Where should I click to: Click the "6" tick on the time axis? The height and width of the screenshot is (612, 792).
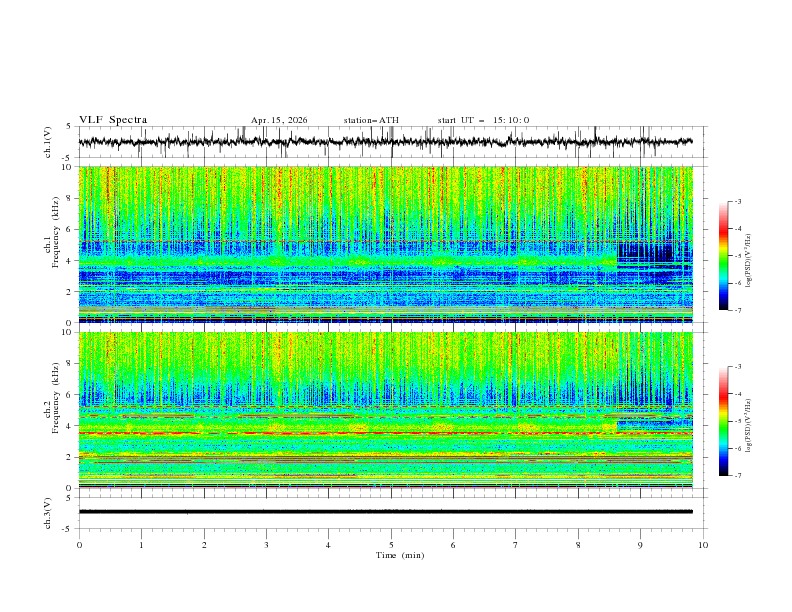(x=453, y=545)
